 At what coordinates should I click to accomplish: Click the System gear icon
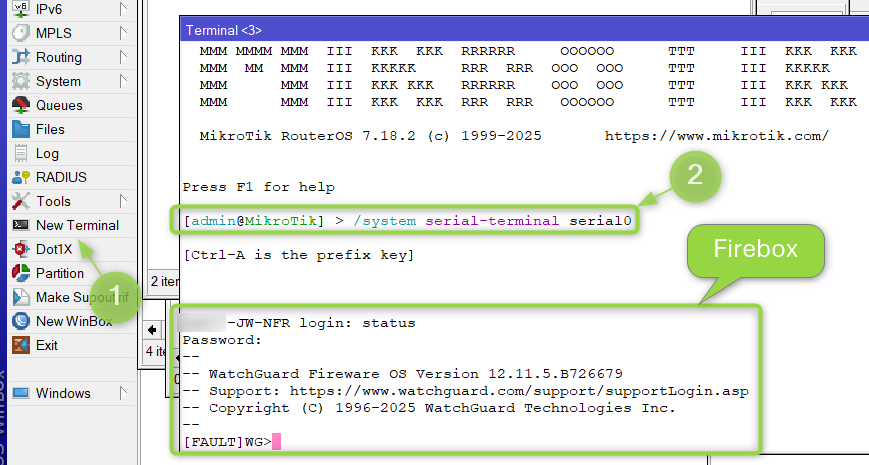21,81
